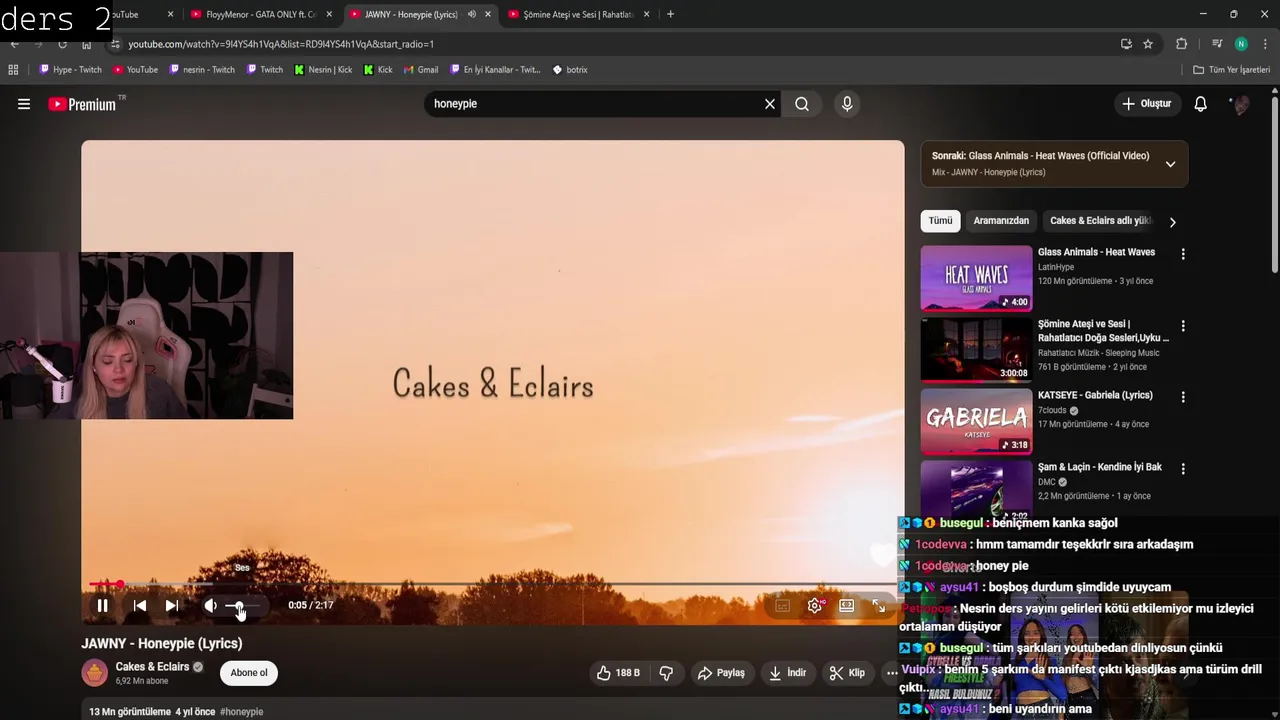1280x720 pixels.
Task: Open options menu for Şam & Laçin video
Action: [1183, 469]
